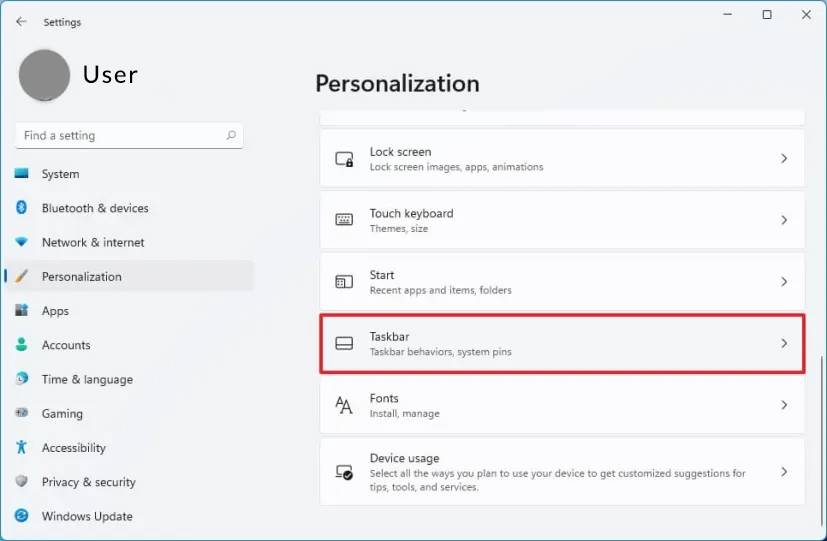Viewport: 827px width, 541px height.
Task: Maximize the Settings window
Action: (x=767, y=15)
